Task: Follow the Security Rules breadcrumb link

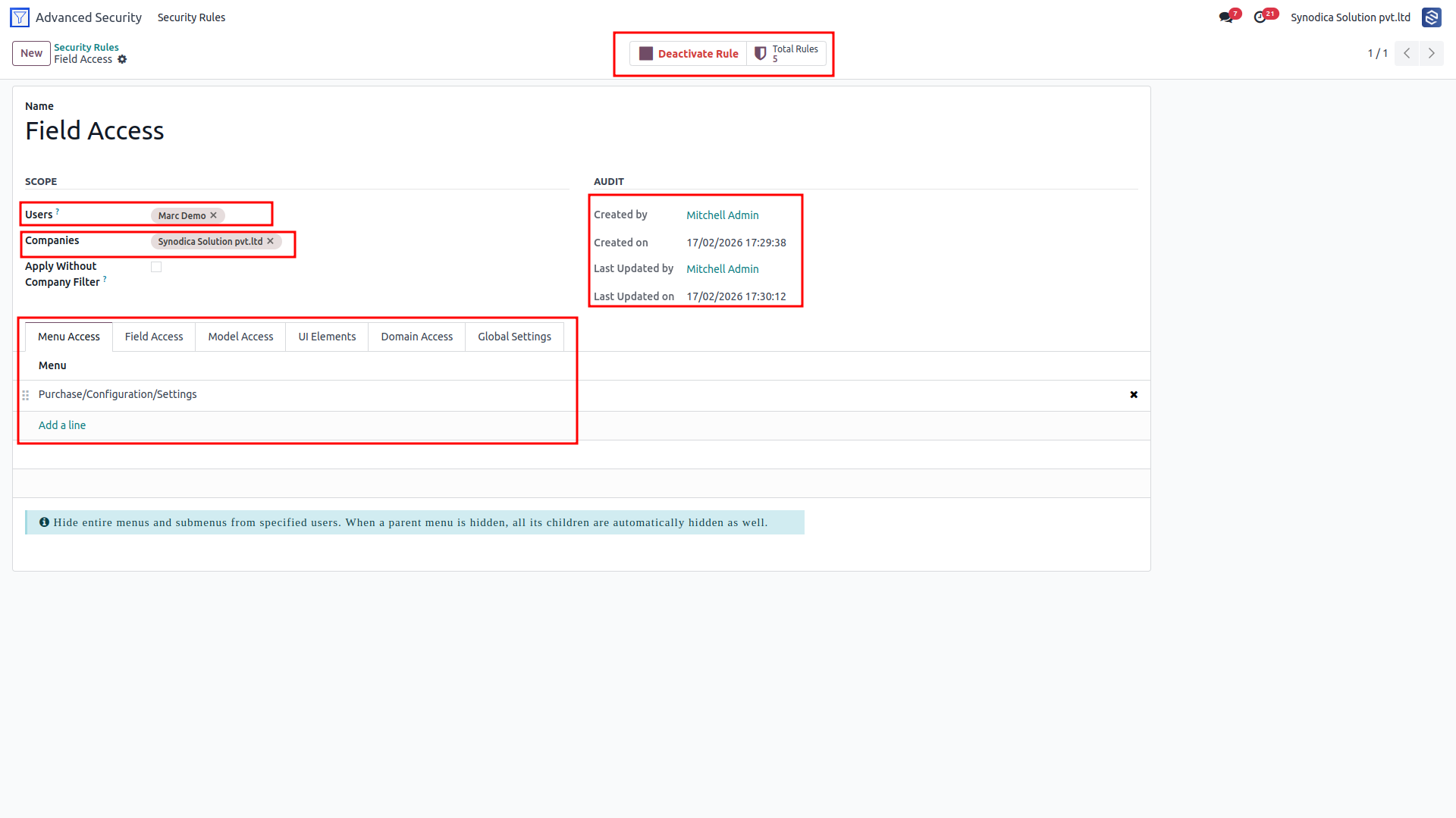Action: pos(86,47)
